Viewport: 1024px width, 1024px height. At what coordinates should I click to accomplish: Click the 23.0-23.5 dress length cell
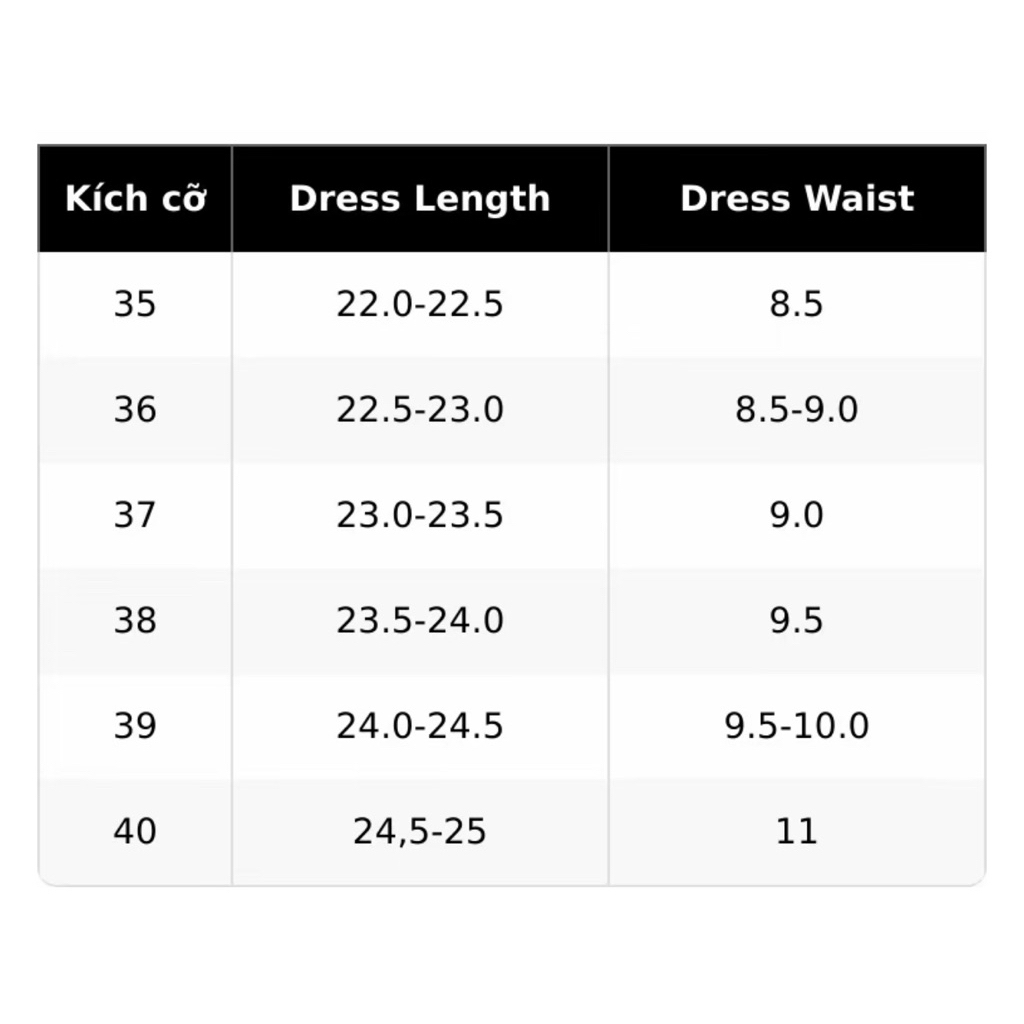pos(420,515)
